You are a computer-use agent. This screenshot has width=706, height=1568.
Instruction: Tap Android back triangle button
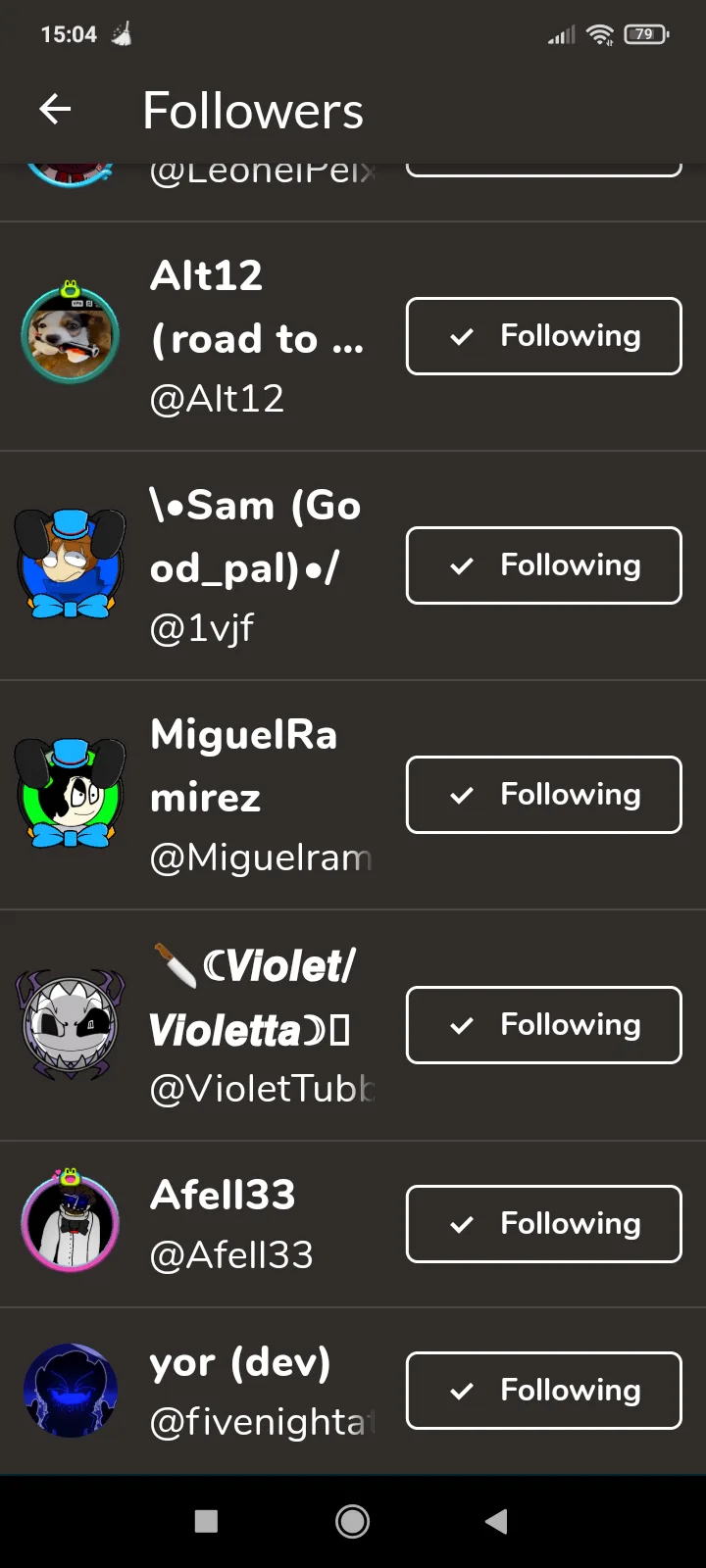coord(496,1521)
